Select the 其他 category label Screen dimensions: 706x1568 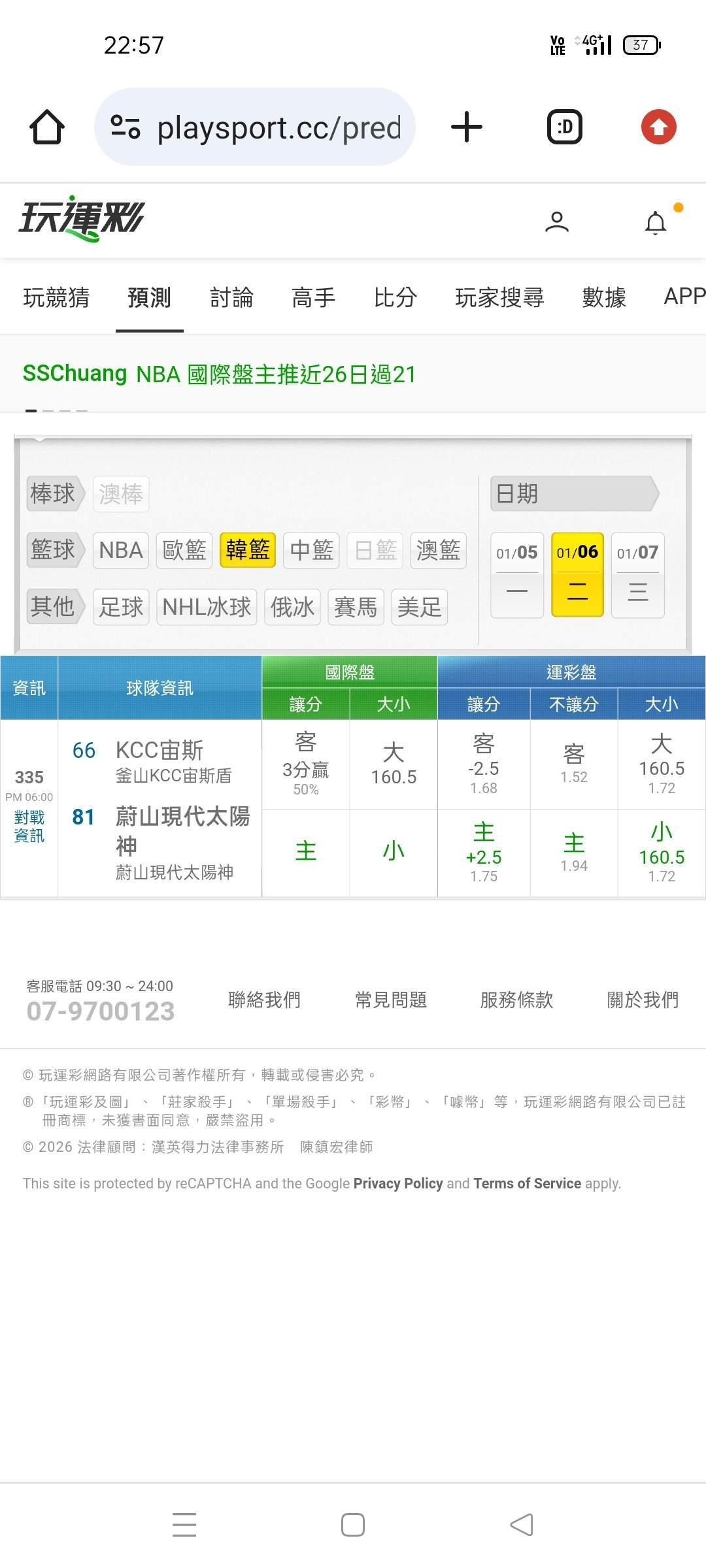tap(55, 606)
